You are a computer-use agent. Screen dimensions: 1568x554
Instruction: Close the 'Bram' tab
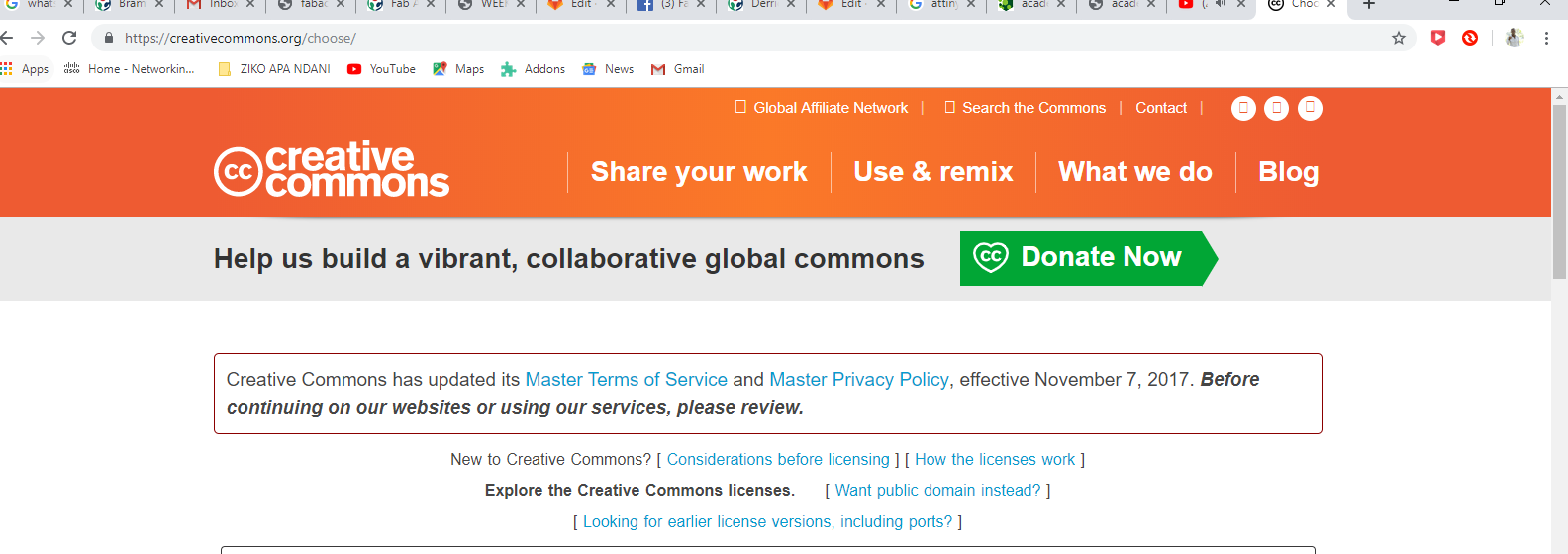(x=158, y=4)
